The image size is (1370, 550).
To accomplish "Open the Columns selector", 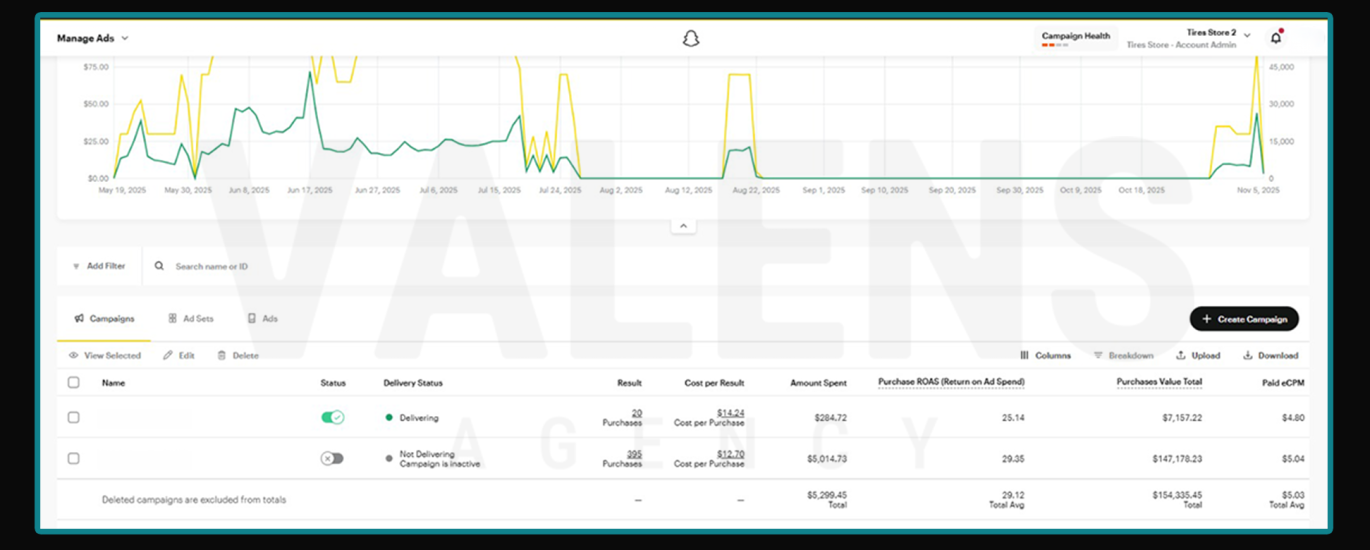I will click(1045, 355).
